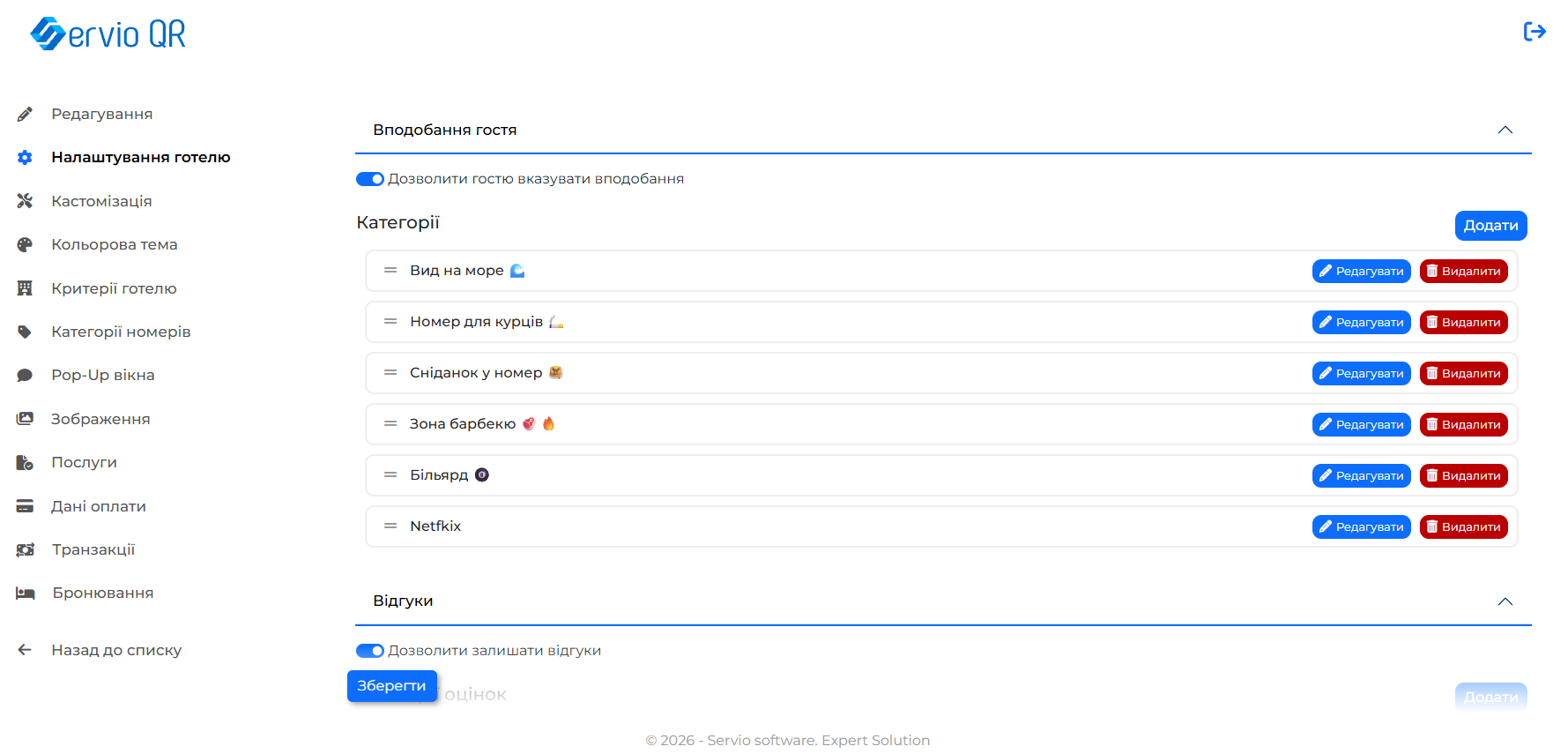The height and width of the screenshot is (754, 1568).
Task: Click the Servio QR logo
Action: click(x=108, y=34)
